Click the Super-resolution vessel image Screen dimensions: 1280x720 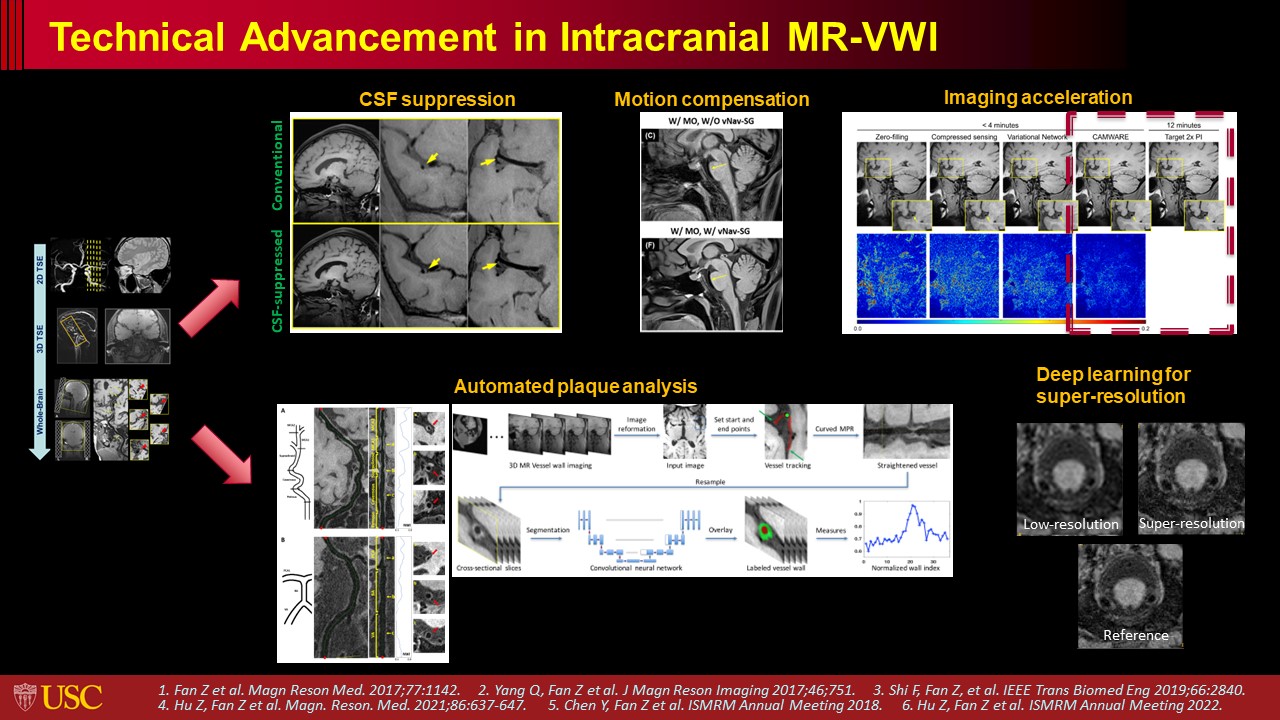(1191, 477)
